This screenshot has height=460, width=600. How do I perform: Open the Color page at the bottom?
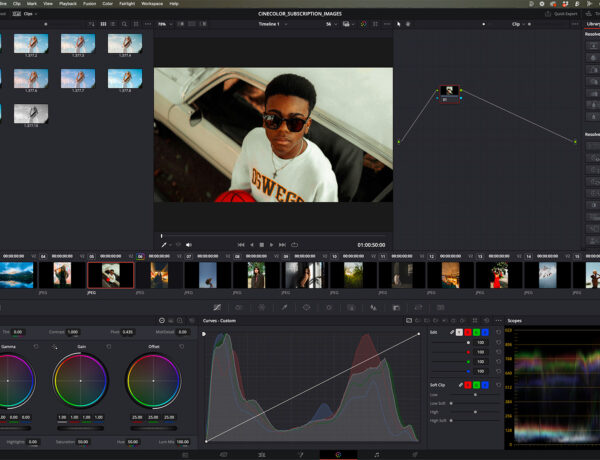pyautogui.click(x=338, y=454)
